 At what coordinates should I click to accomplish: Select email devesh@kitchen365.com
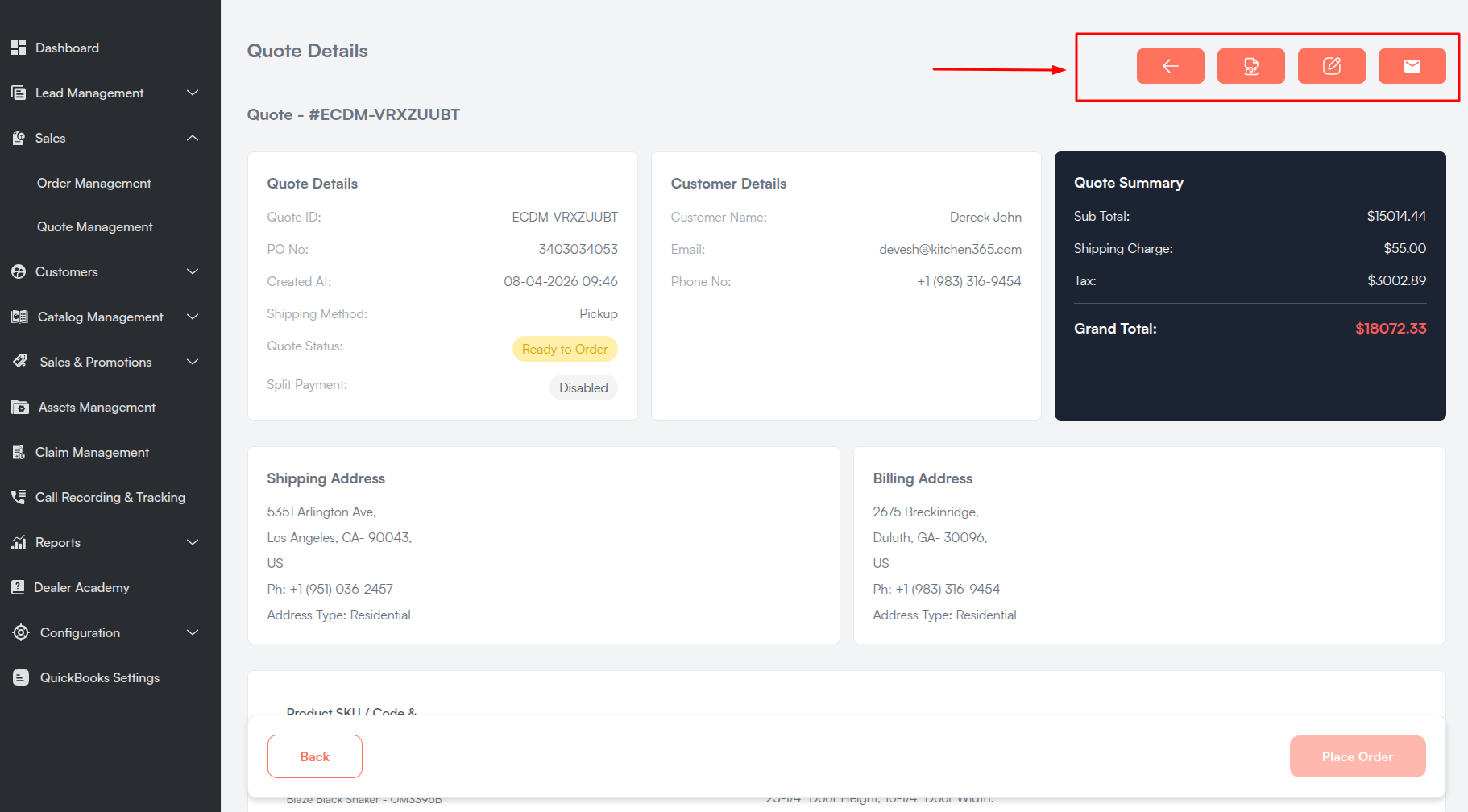(950, 249)
